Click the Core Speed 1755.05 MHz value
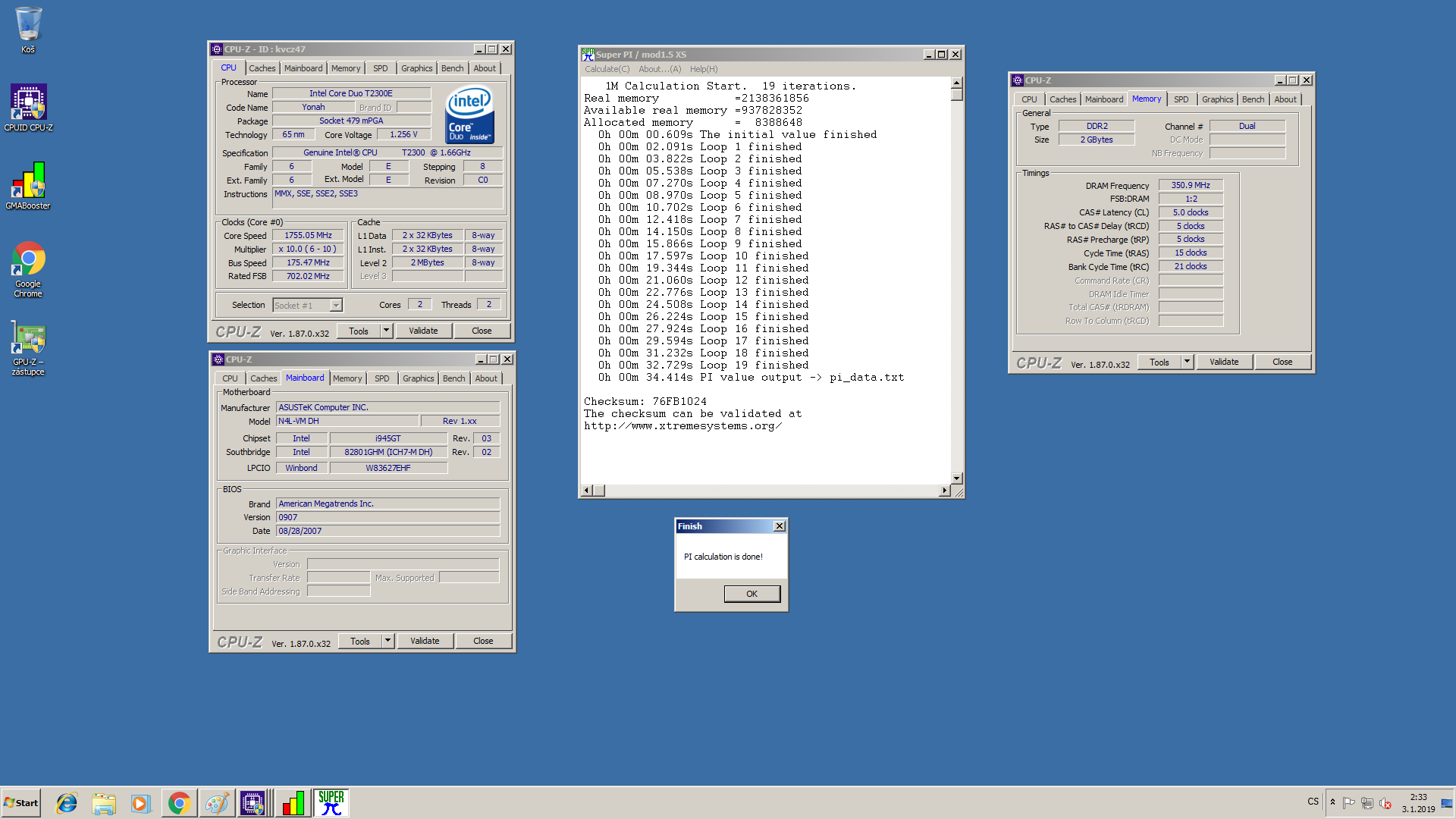Image resolution: width=1456 pixels, height=819 pixels. pos(308,235)
